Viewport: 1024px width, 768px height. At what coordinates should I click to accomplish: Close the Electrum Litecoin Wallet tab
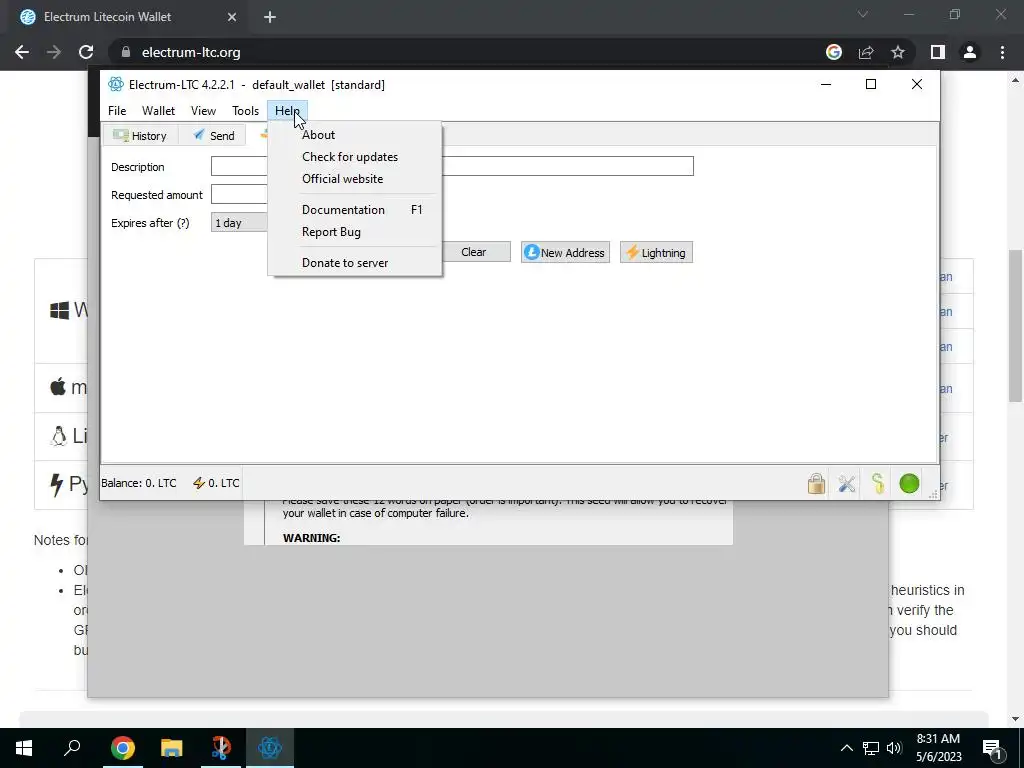tap(232, 17)
